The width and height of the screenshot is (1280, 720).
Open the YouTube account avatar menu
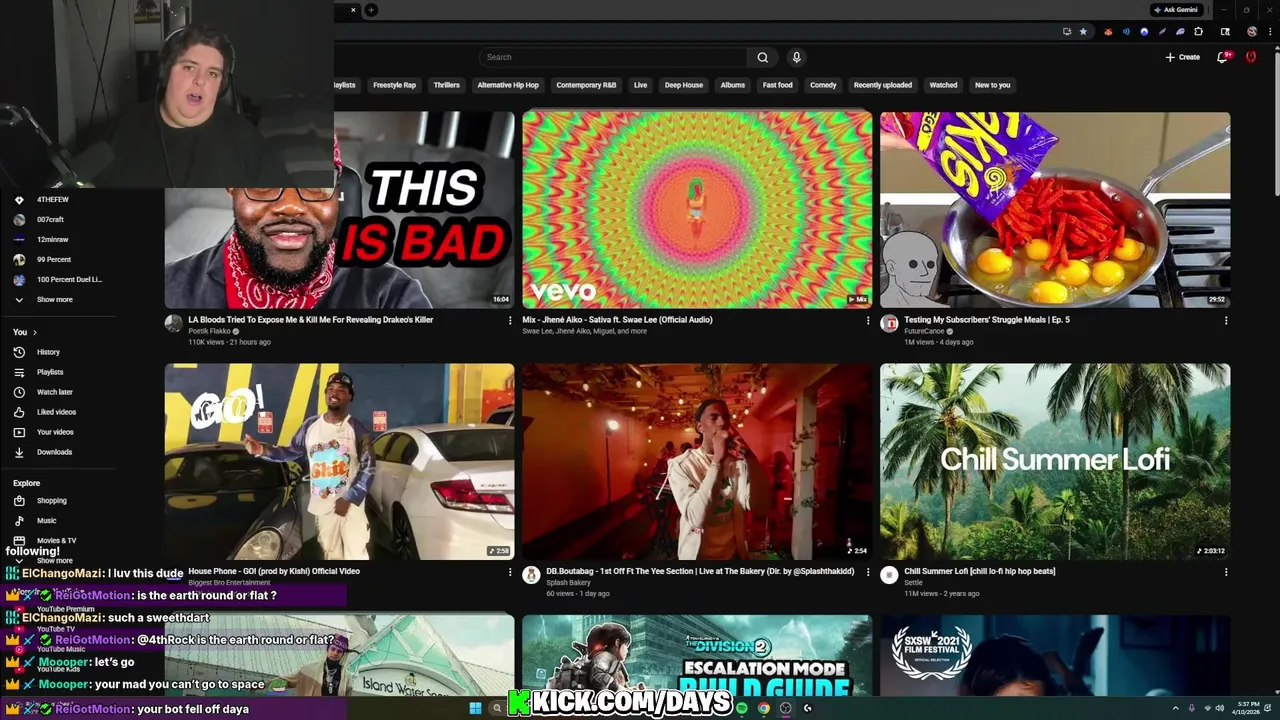(x=1251, y=57)
